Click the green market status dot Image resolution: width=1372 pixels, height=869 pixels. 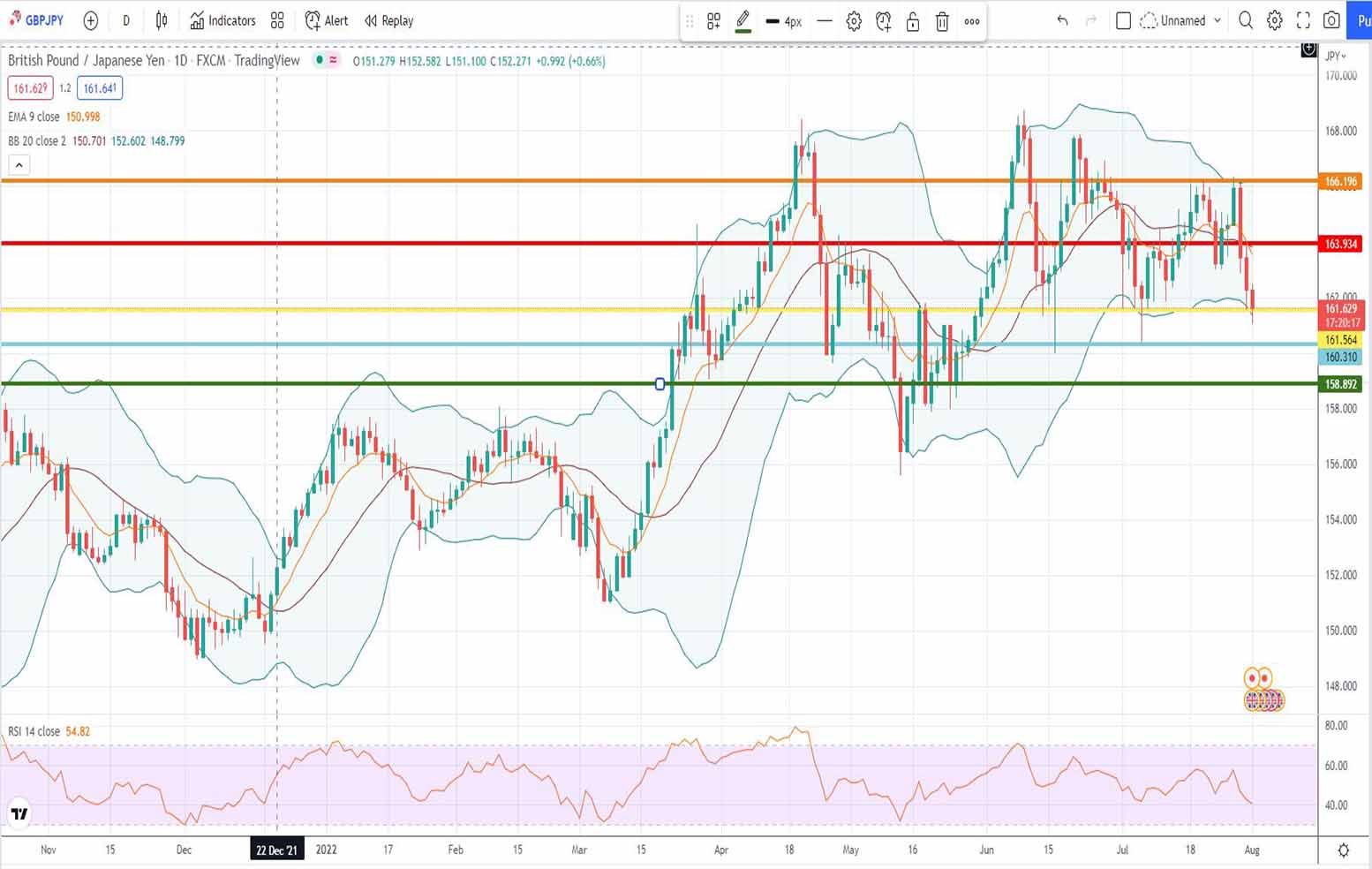point(319,60)
